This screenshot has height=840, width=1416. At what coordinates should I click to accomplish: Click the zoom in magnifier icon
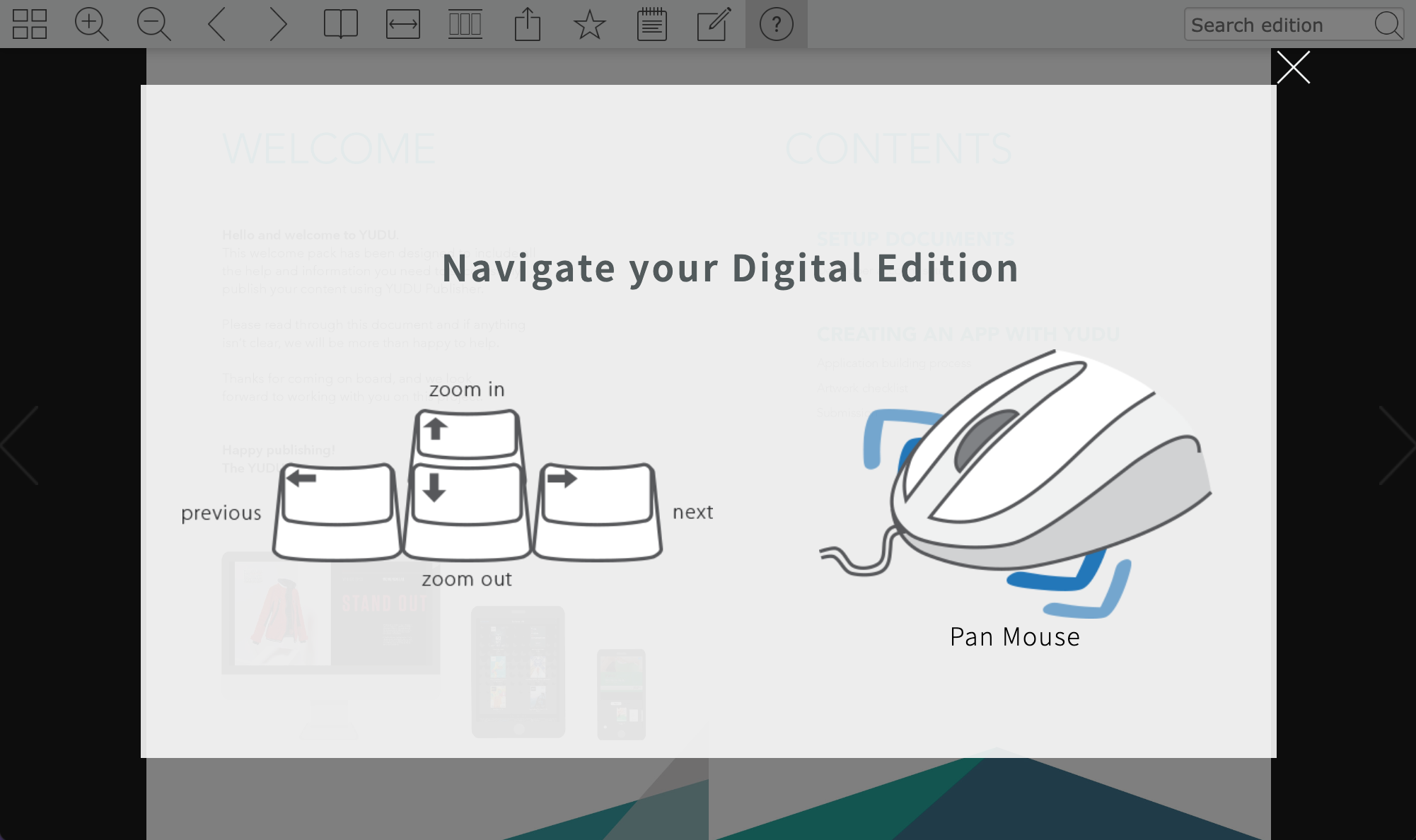[x=92, y=24]
